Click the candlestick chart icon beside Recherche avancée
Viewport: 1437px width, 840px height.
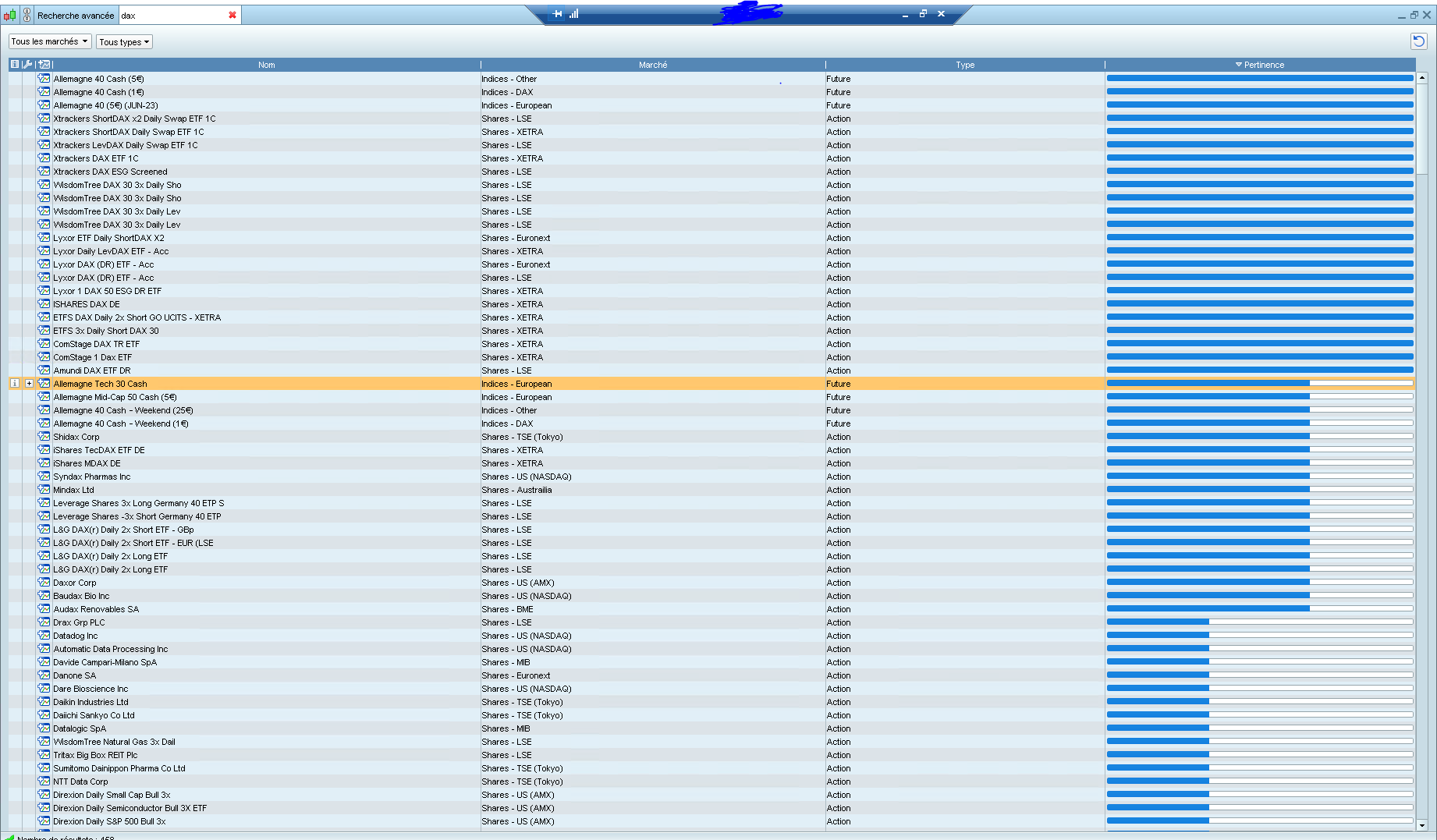tap(9, 15)
